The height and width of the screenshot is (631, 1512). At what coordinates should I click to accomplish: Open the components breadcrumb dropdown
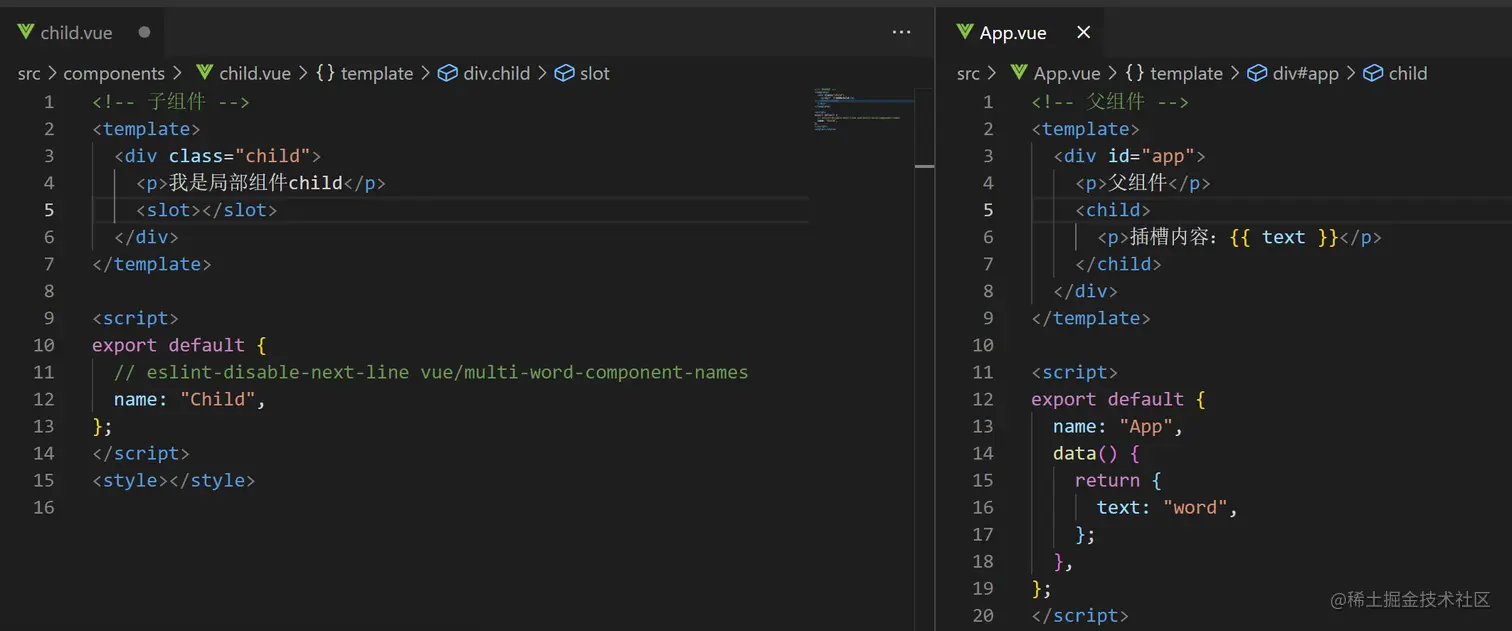[114, 73]
